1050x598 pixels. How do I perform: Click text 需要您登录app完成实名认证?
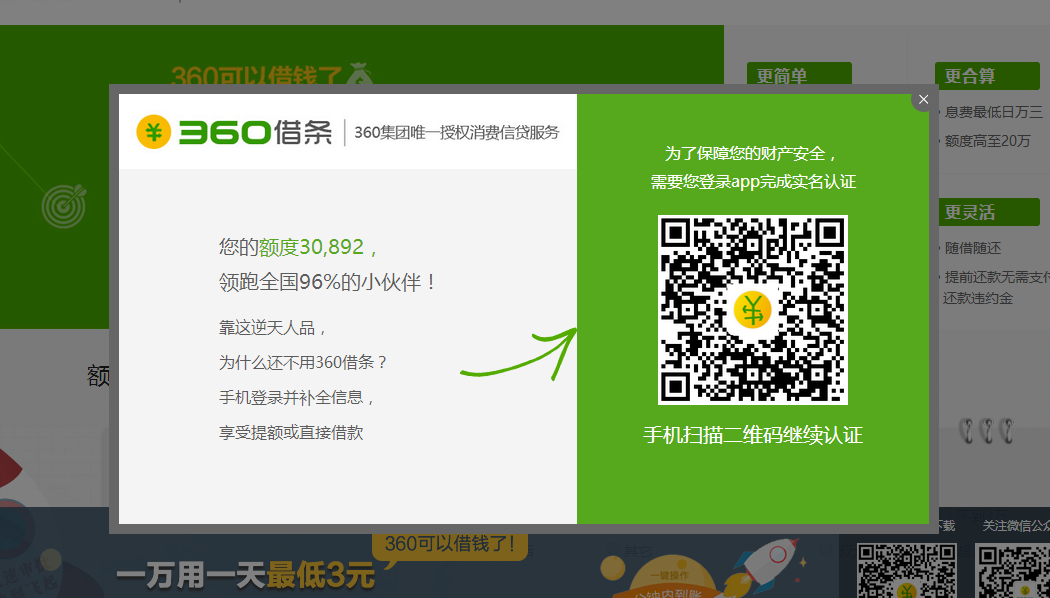pos(753,181)
